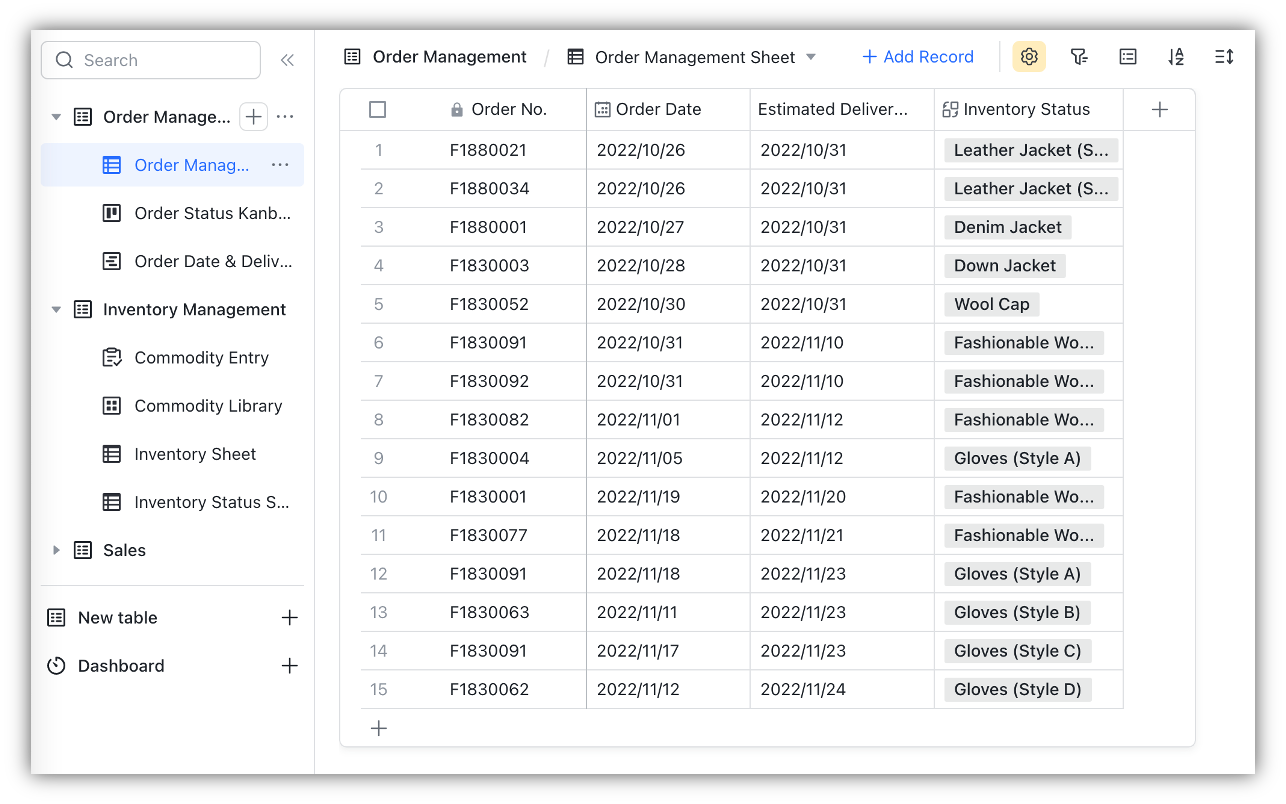Click the Add Record button
The height and width of the screenshot is (804, 1286).
(x=918, y=57)
